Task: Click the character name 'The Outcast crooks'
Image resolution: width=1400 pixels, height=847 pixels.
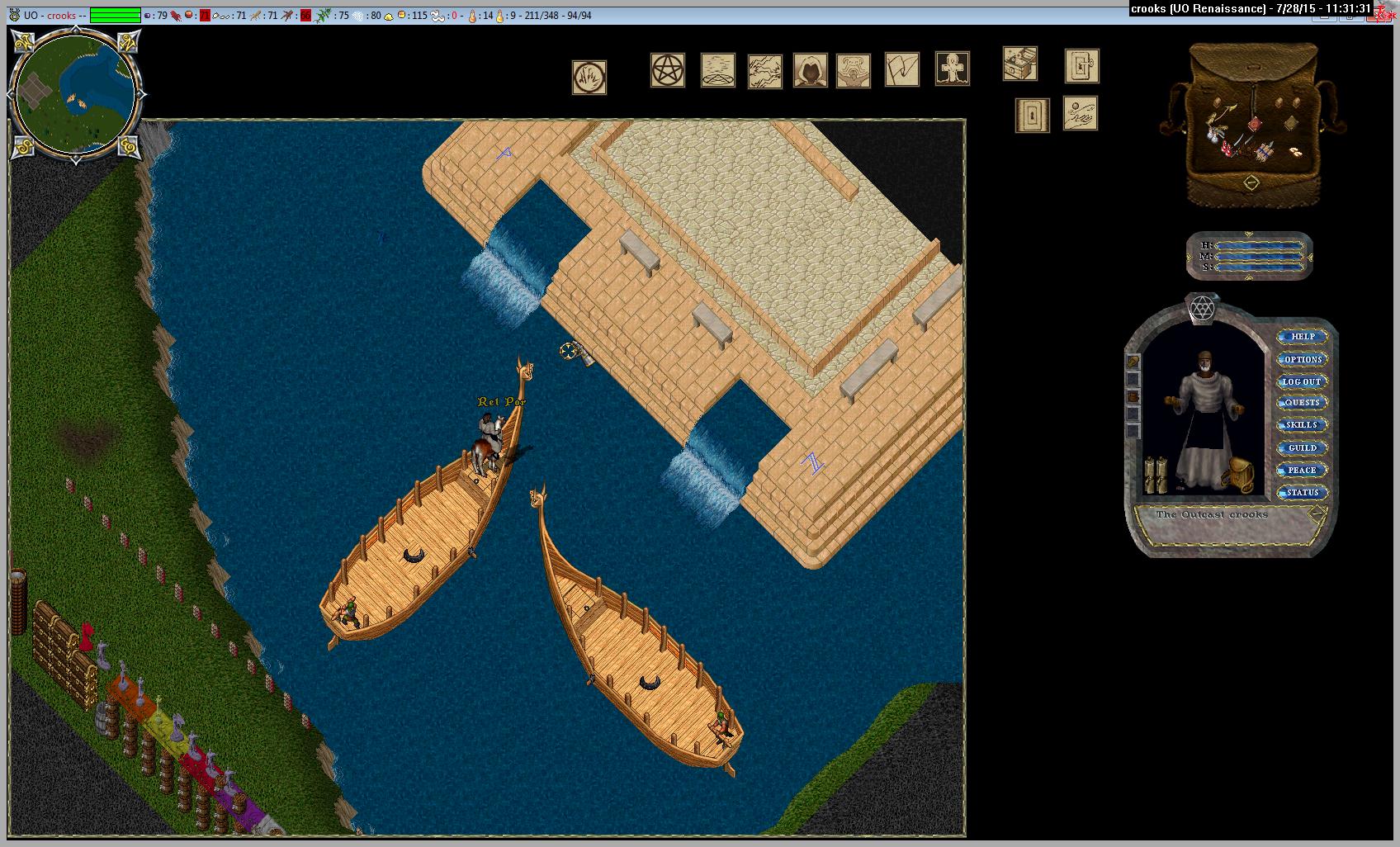Action: pyautogui.click(x=1212, y=514)
